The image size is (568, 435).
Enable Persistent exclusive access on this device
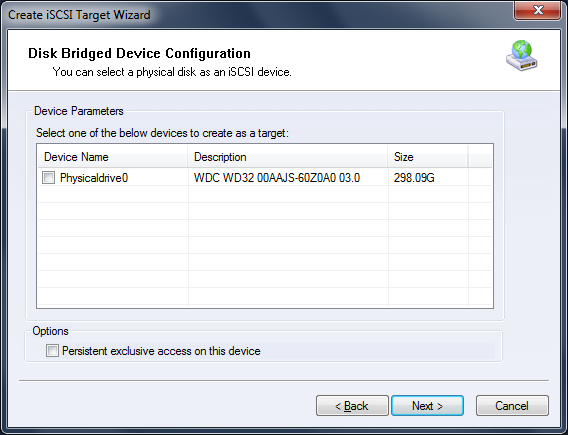[x=52, y=351]
